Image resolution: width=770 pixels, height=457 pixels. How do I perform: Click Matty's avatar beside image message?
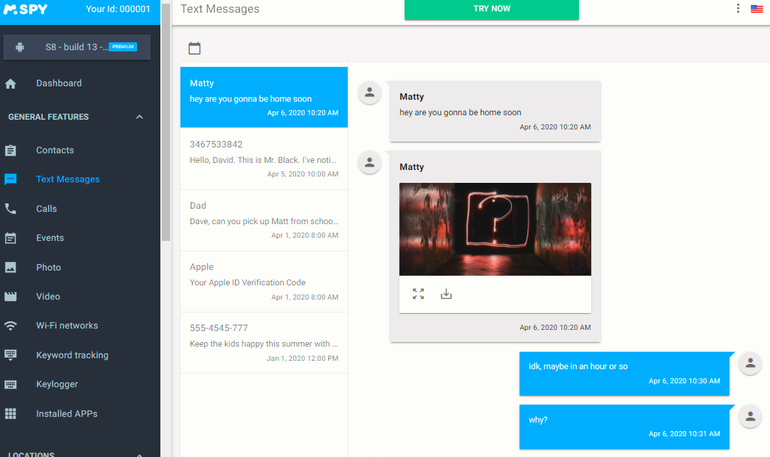(370, 163)
